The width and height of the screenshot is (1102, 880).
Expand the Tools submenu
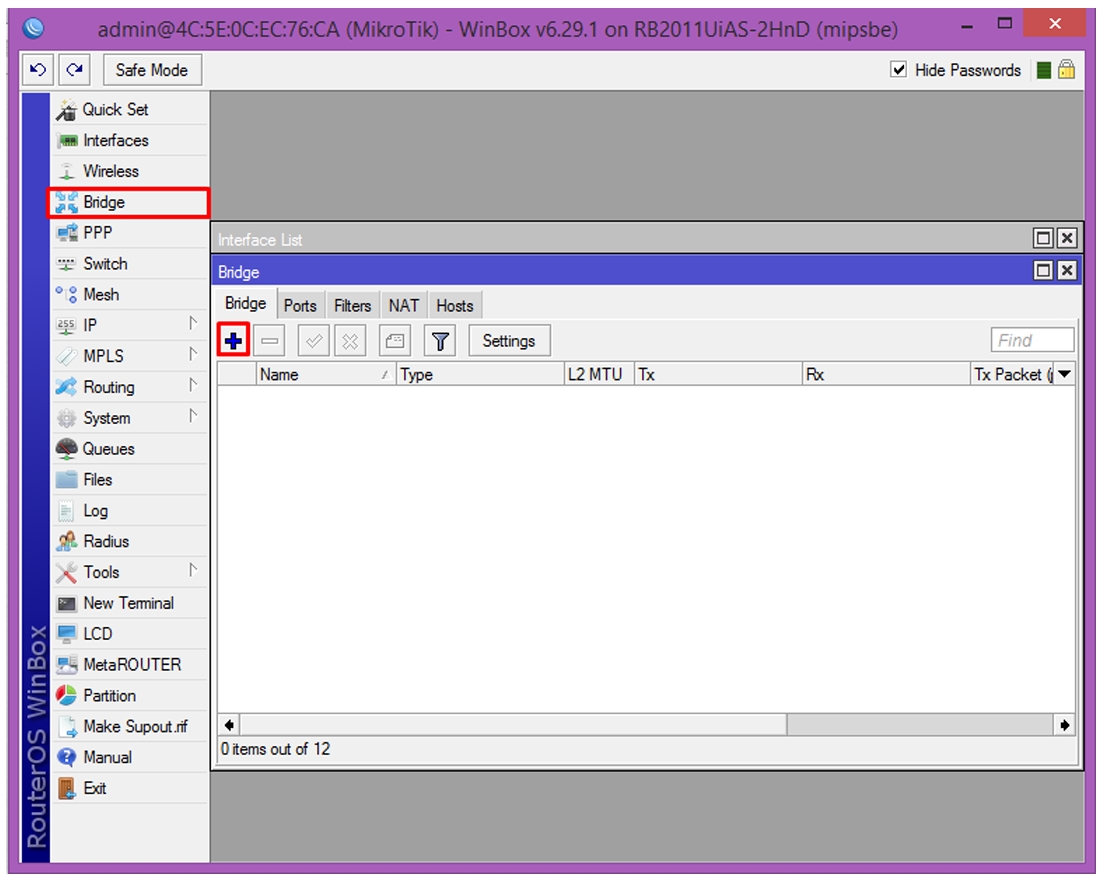(x=131, y=572)
